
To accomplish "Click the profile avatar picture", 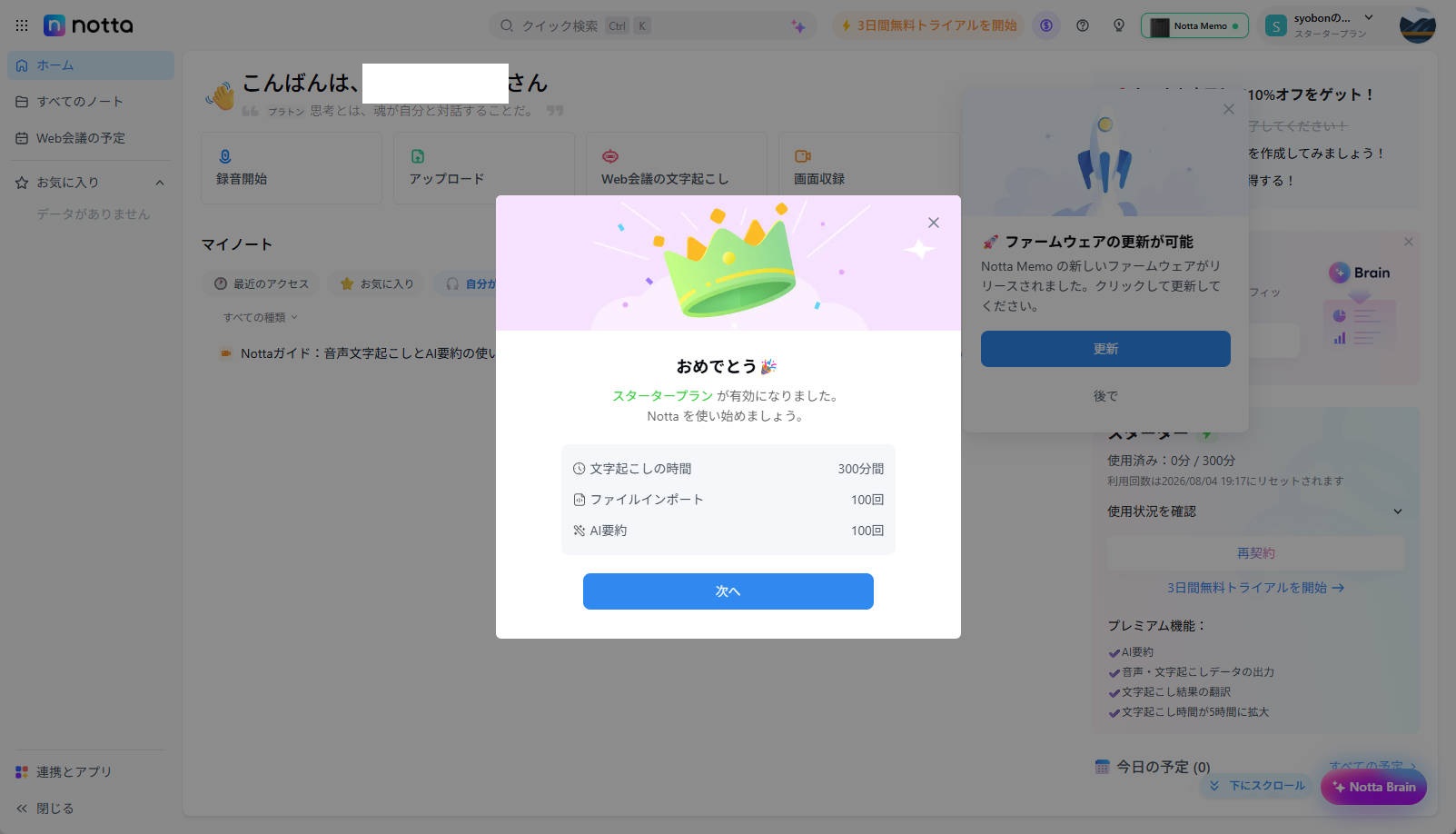I will pos(1417,25).
